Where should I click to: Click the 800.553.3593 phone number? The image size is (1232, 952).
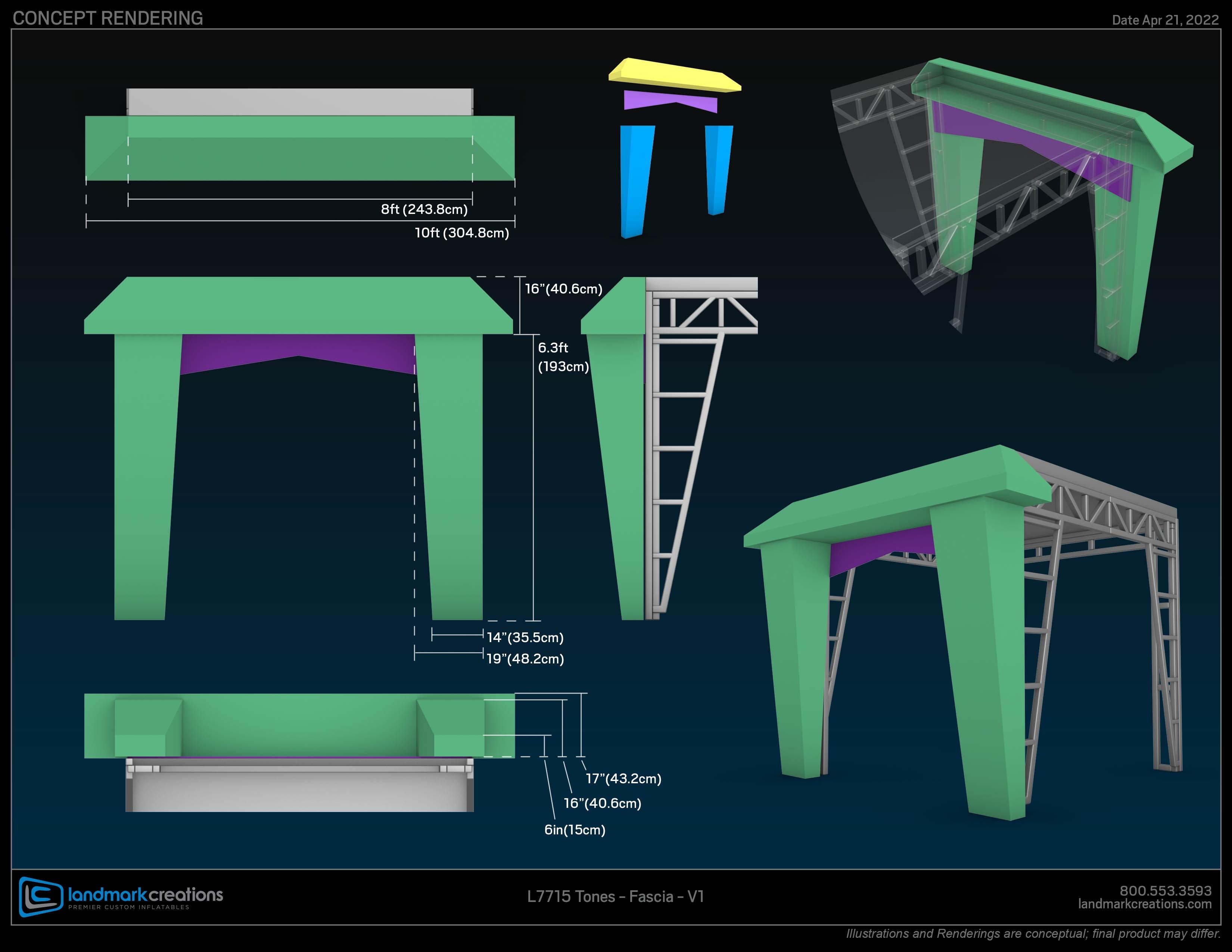1165,890
